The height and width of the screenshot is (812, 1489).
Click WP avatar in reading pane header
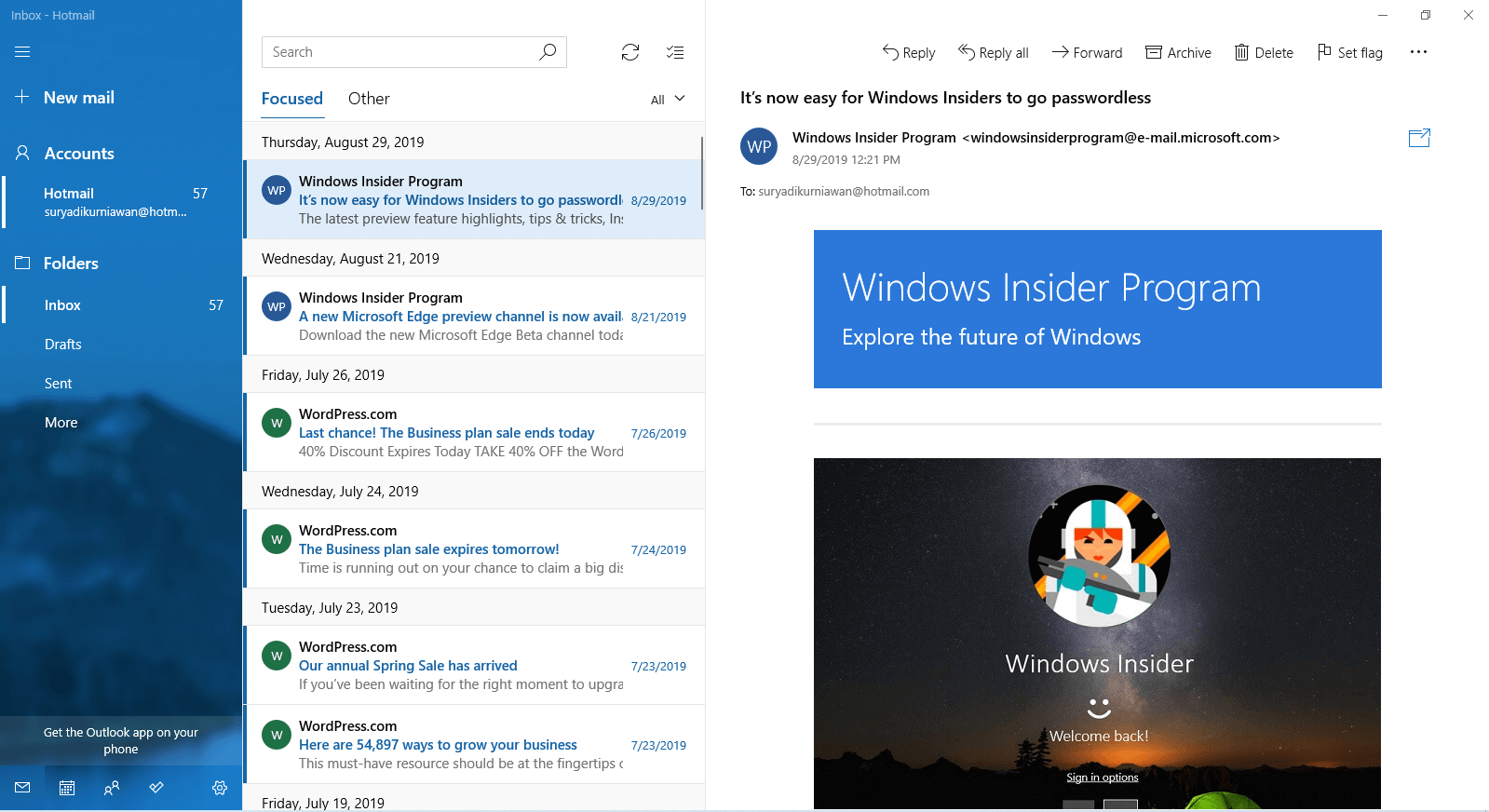point(759,146)
